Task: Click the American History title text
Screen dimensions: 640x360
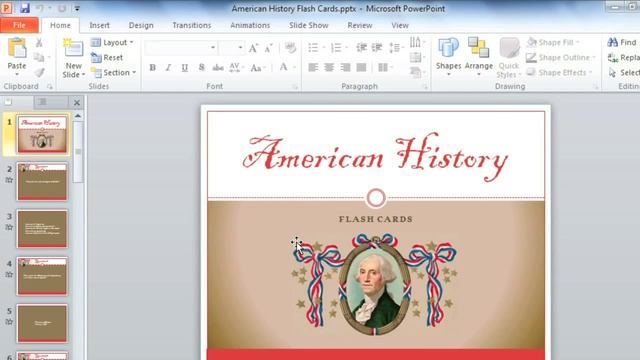Action: point(376,156)
